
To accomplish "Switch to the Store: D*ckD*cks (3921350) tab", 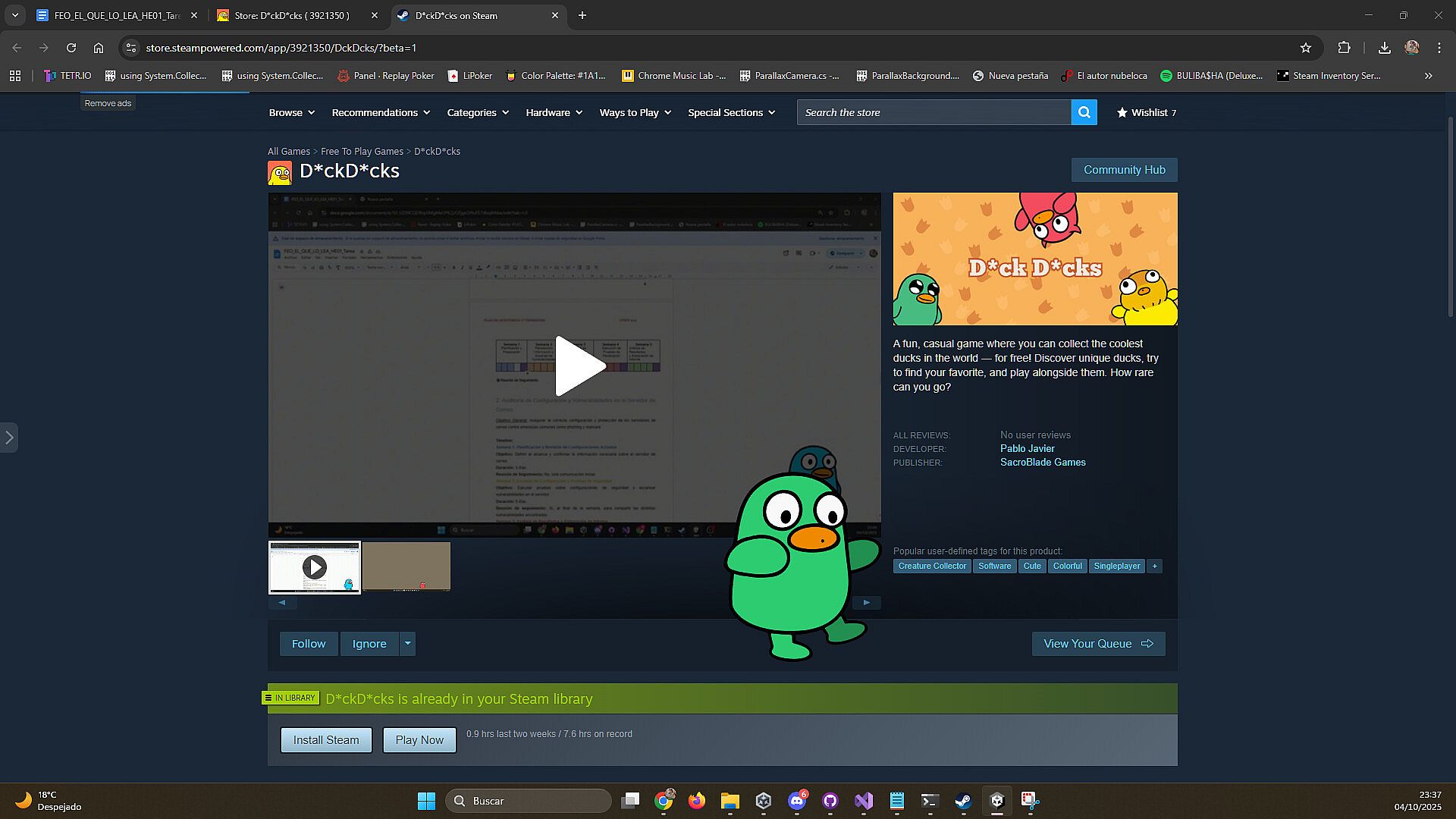I will 292,15.
